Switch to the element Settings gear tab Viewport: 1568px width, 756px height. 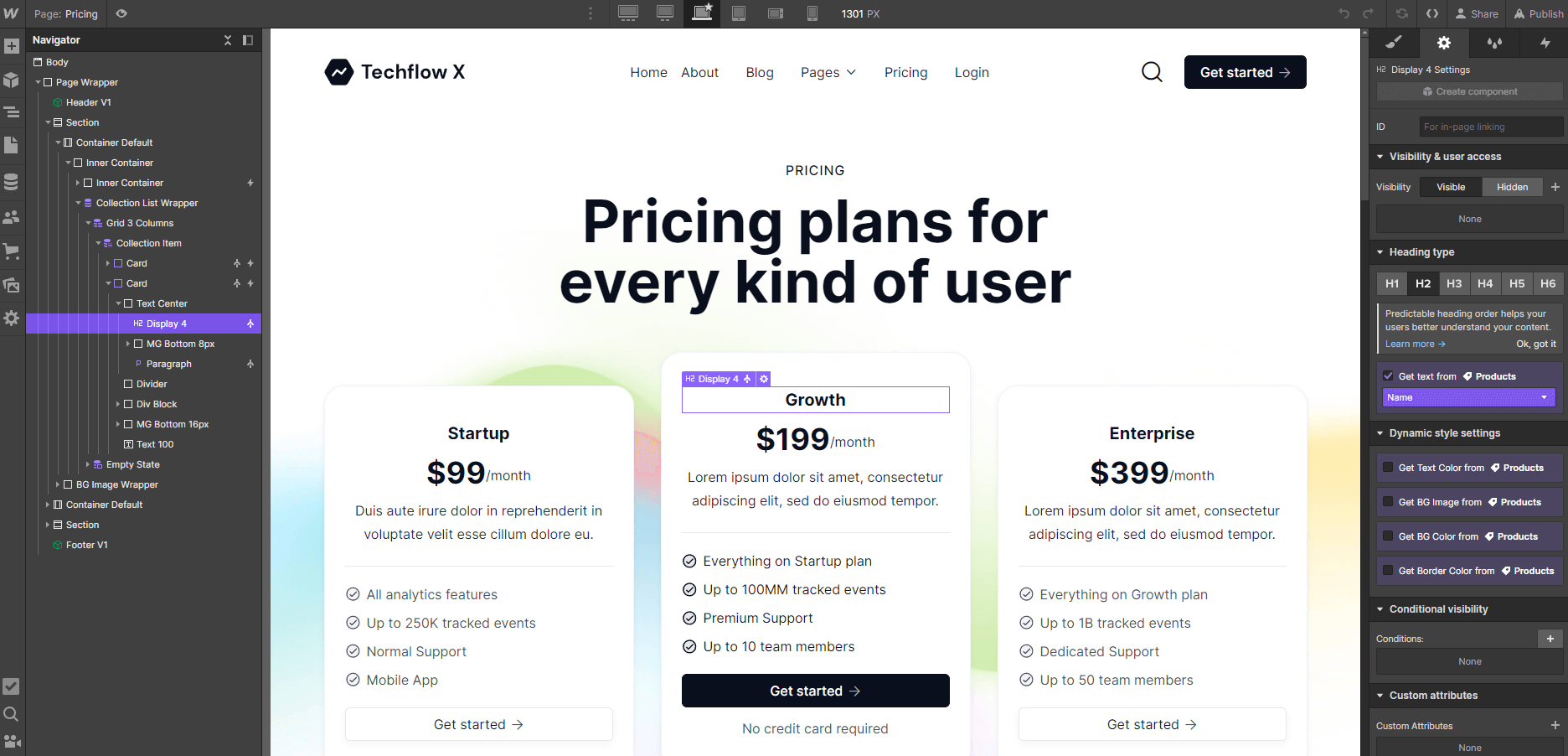1443,42
